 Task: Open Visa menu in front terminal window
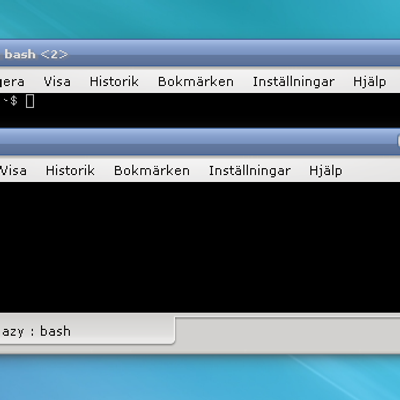pyautogui.click(x=13, y=171)
